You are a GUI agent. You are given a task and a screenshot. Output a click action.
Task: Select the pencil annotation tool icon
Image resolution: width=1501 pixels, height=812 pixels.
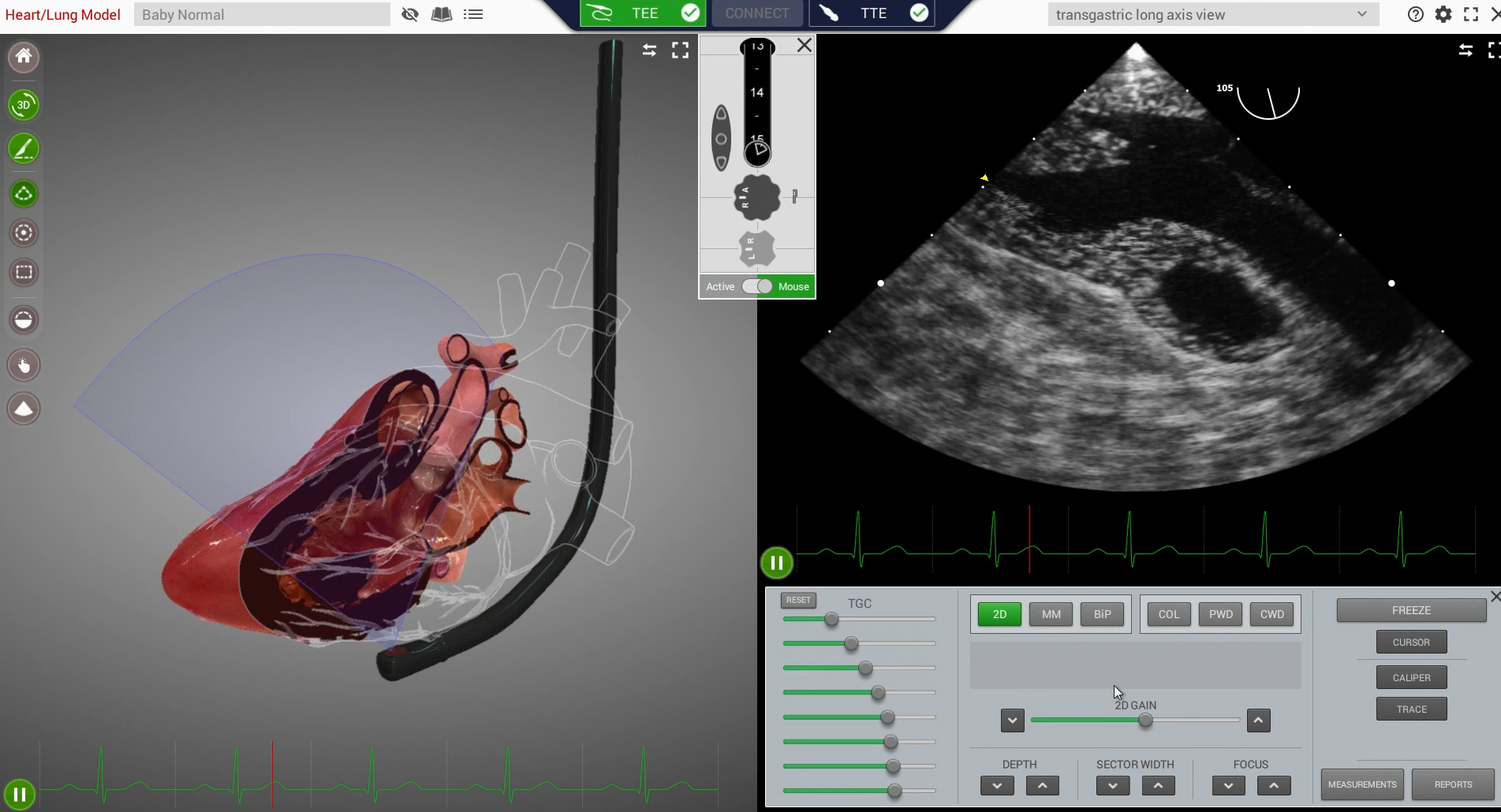24,149
